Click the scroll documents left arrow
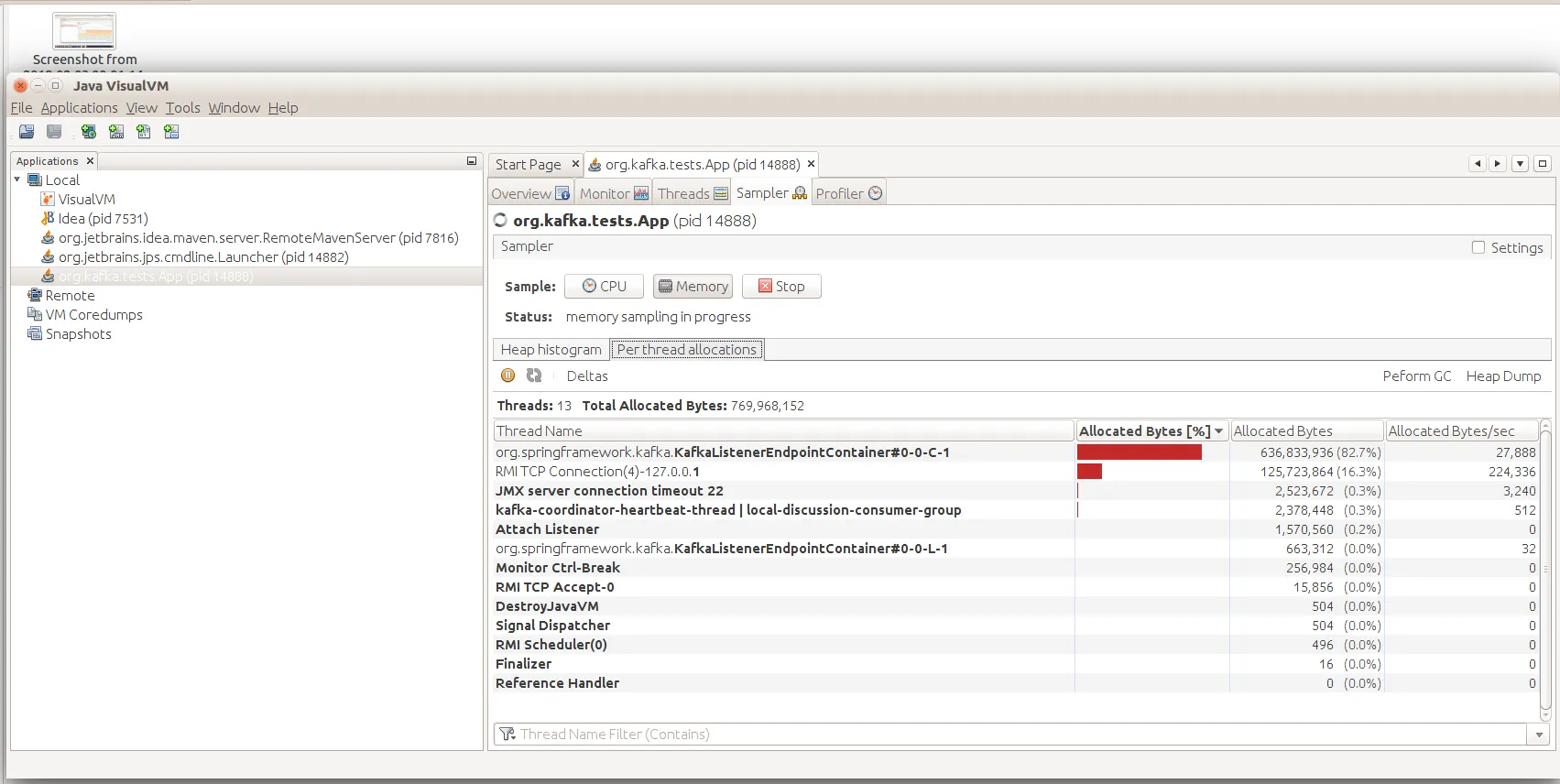Screen dimensions: 1560x784 [1478, 164]
